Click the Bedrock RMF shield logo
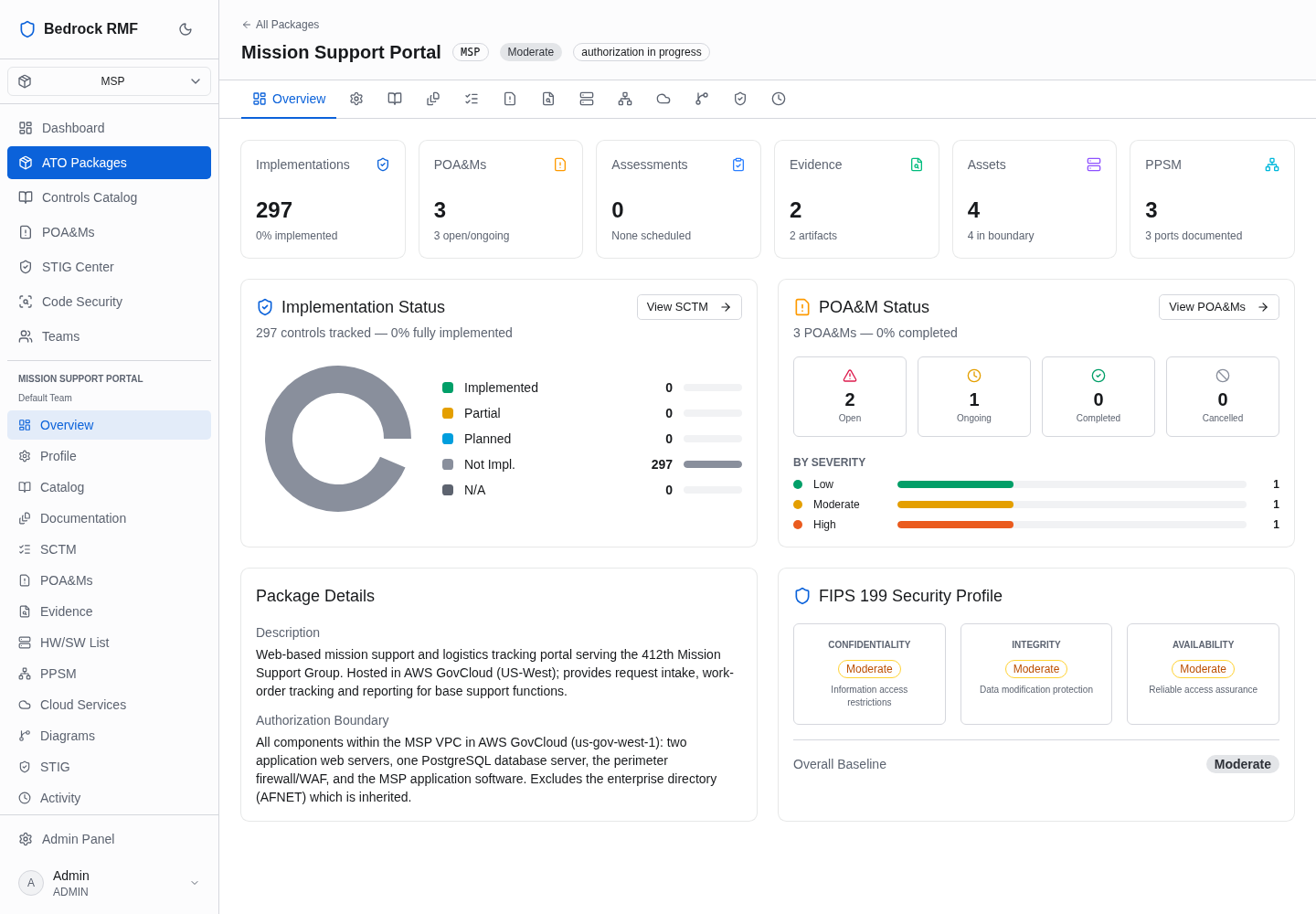Screen dimensions: 1316x914 27,29
